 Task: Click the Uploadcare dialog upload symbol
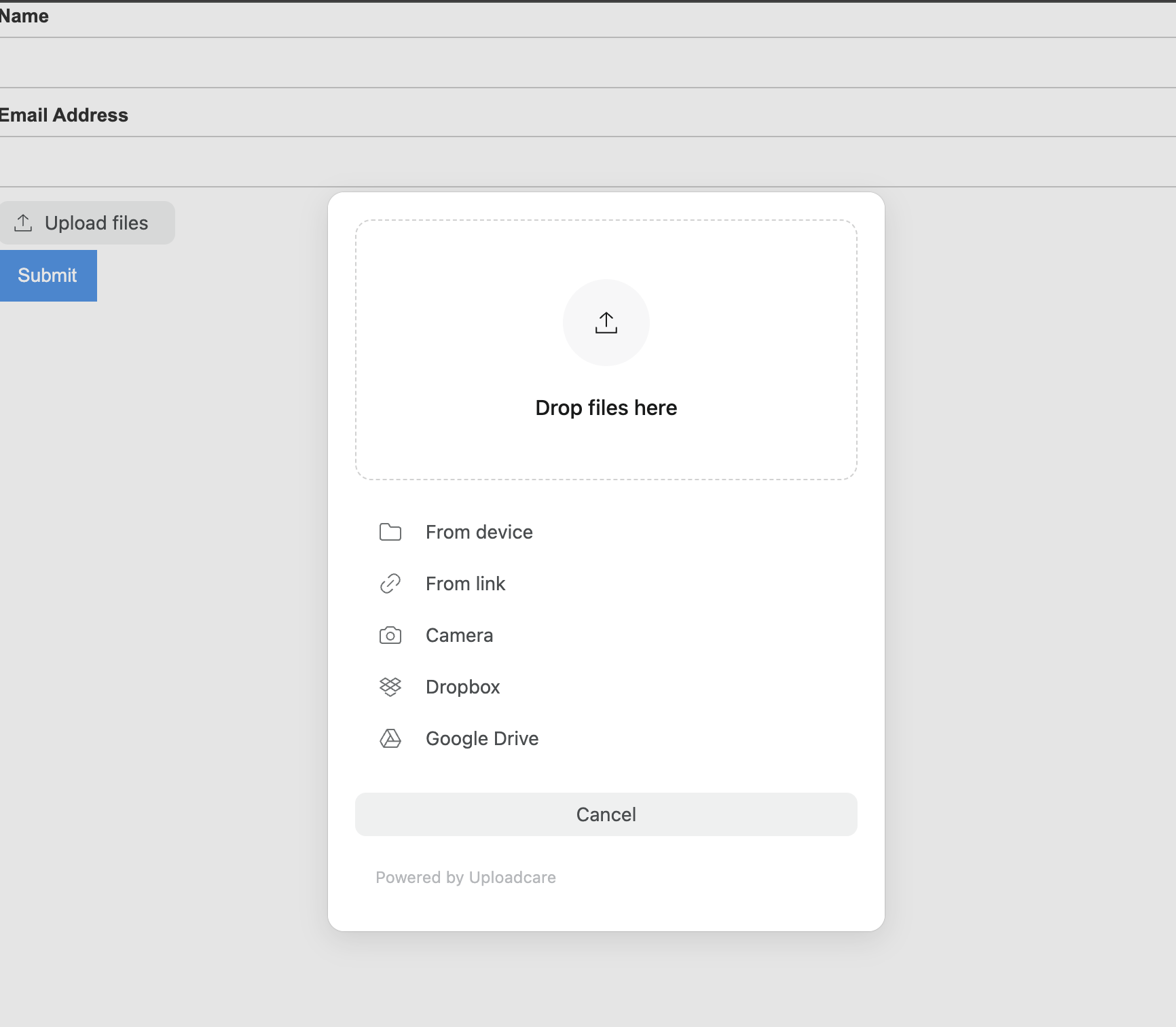(606, 323)
